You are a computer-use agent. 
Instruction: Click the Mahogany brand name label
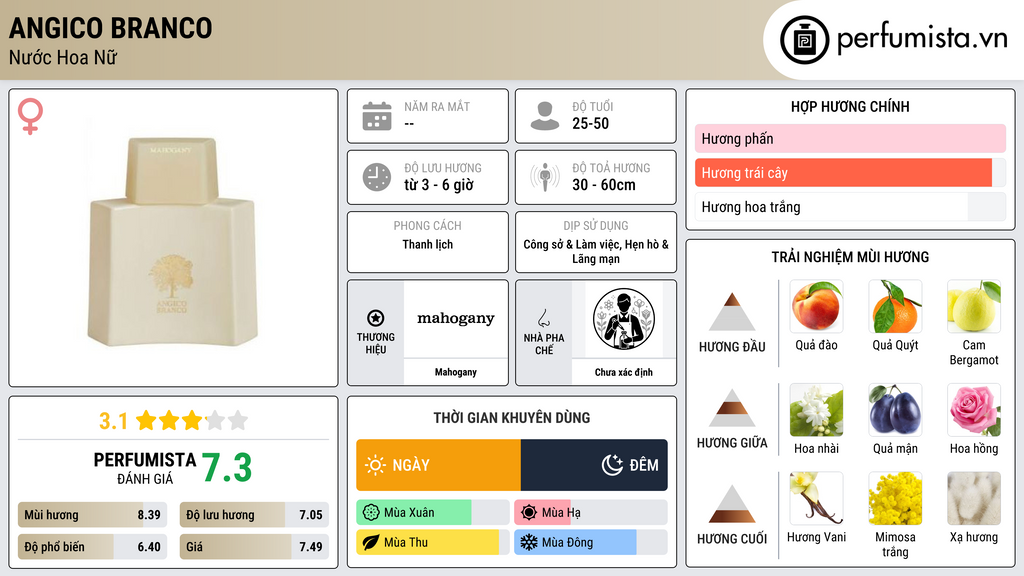(456, 372)
